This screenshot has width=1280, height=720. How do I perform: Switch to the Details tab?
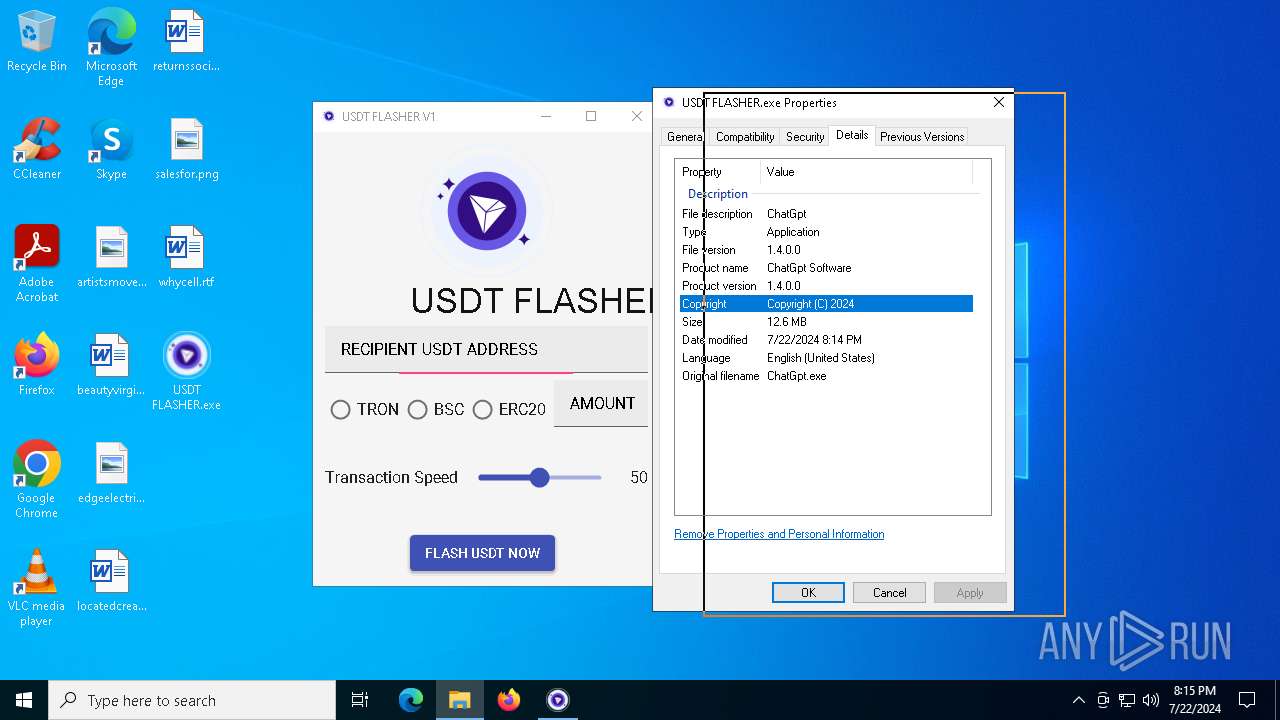852,136
